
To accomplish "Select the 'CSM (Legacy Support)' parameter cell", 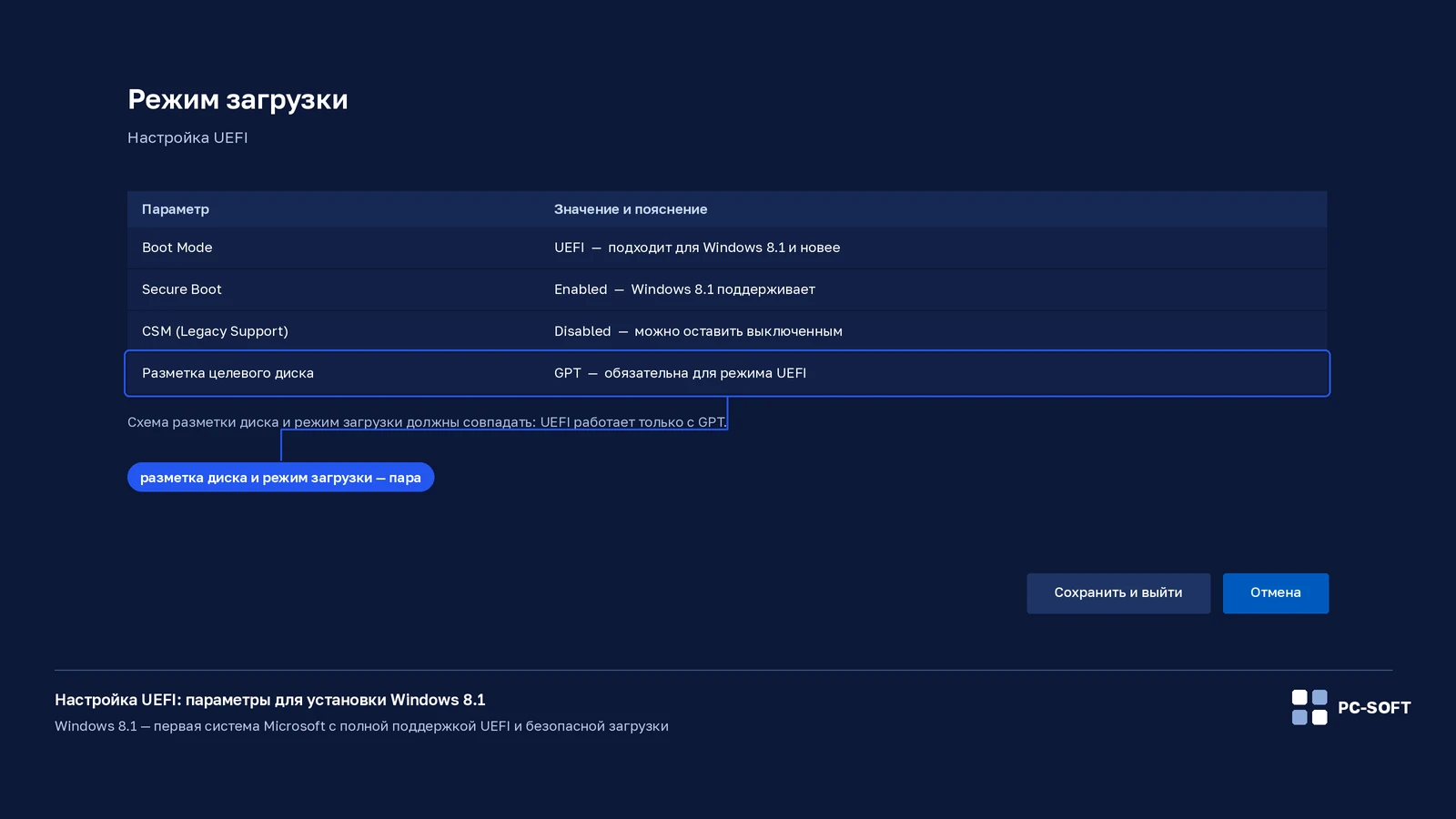I will coord(215,331).
